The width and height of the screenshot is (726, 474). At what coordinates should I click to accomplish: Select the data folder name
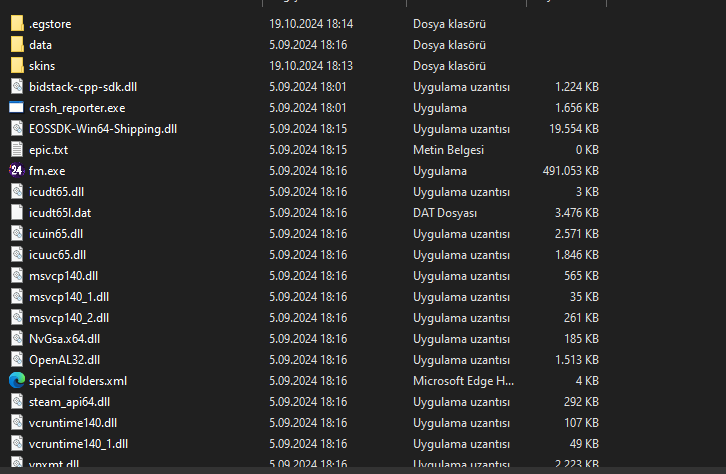pos(40,45)
